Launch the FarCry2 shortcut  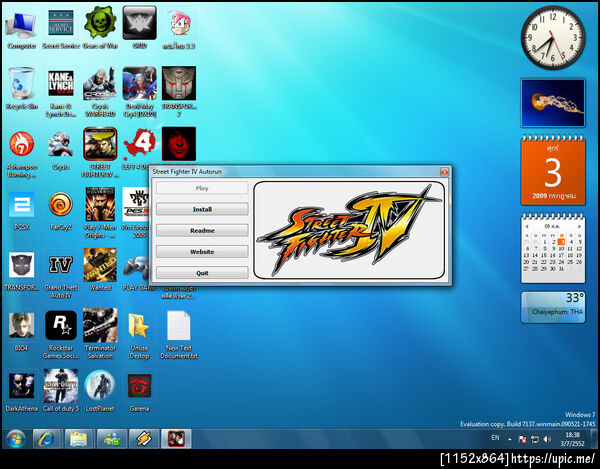pyautogui.click(x=61, y=210)
